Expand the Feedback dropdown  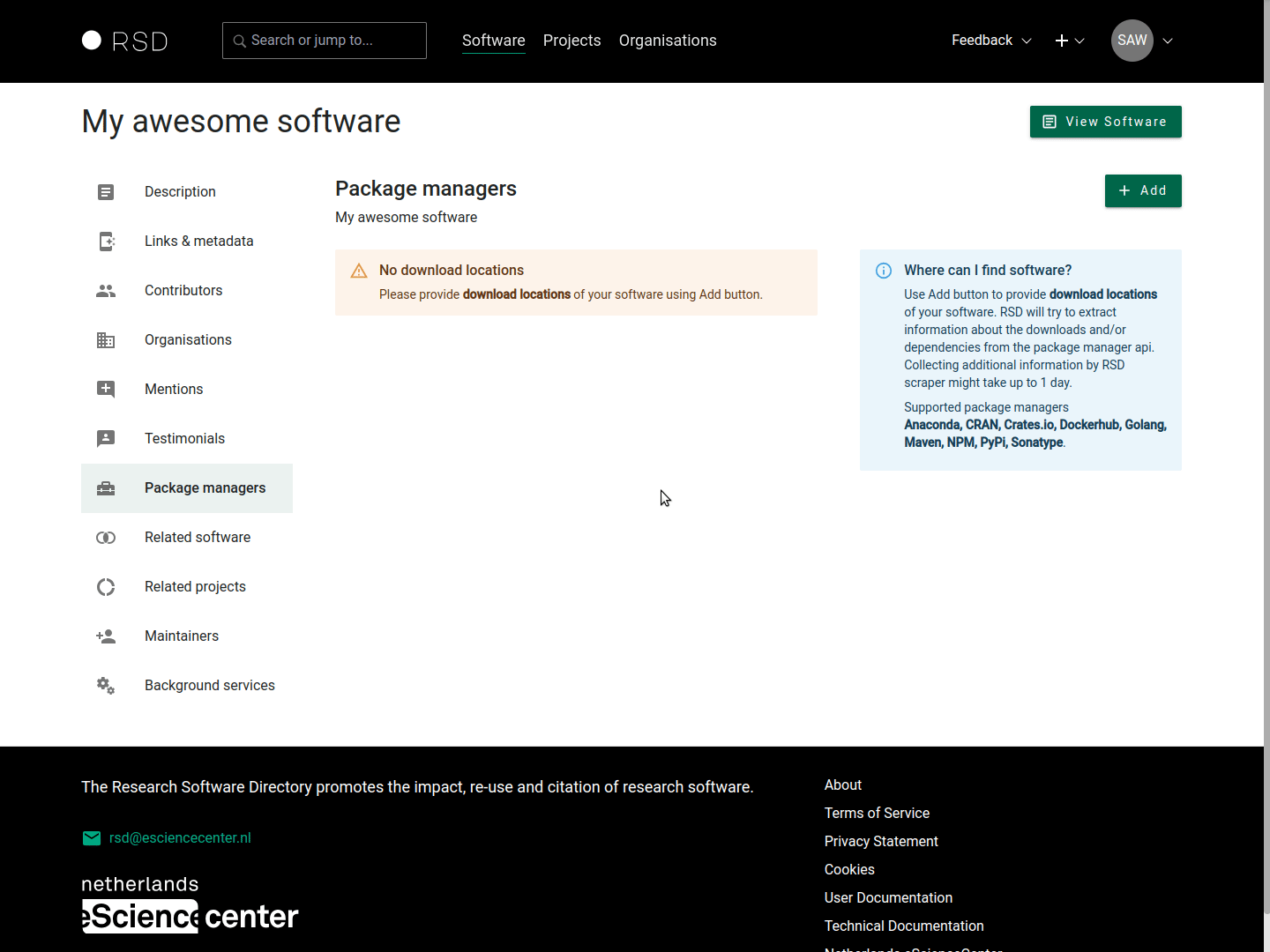coord(990,41)
